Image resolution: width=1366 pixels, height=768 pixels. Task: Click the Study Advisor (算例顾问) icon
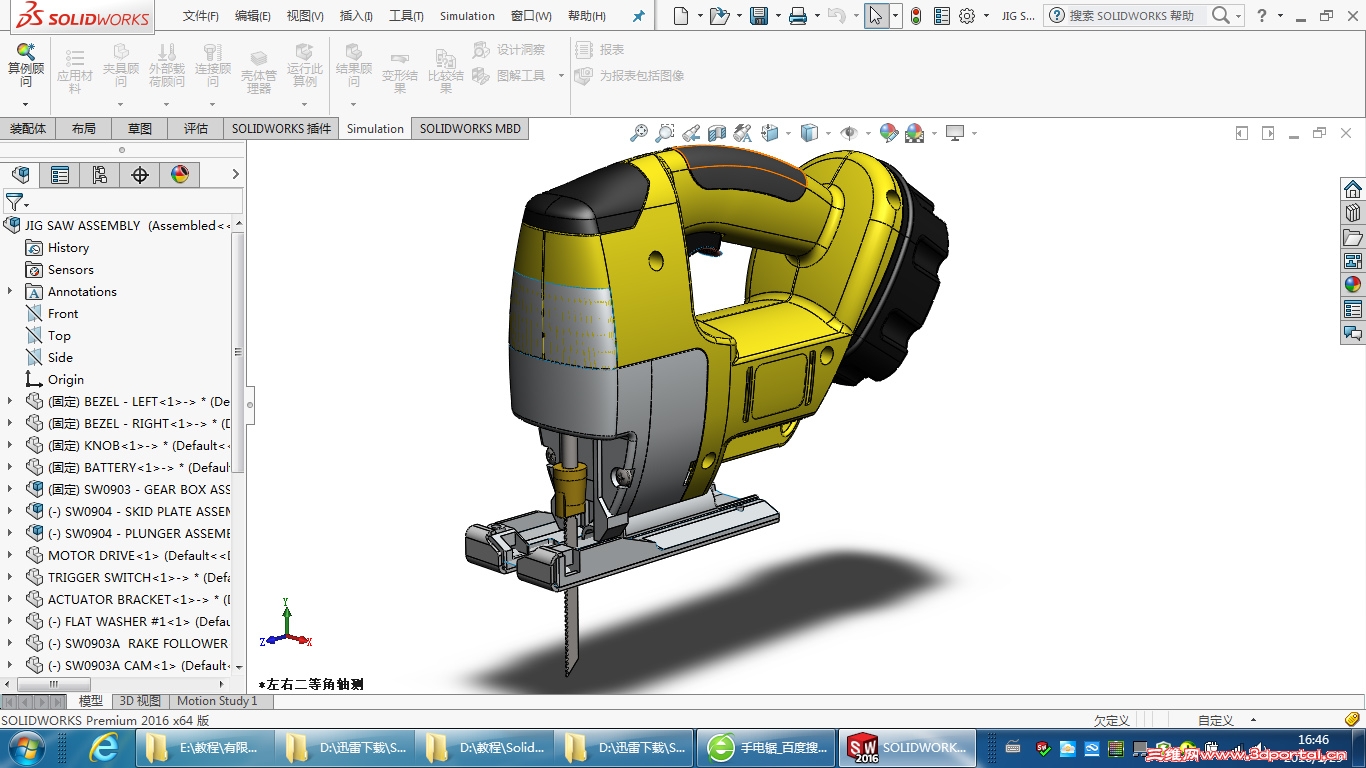(26, 60)
